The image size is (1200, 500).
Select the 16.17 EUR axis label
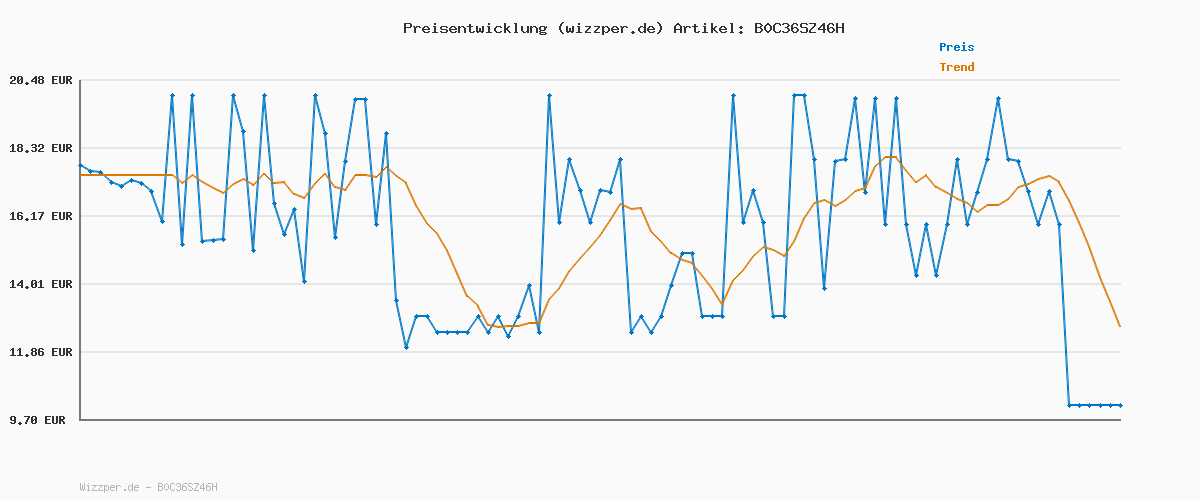pyautogui.click(x=41, y=216)
